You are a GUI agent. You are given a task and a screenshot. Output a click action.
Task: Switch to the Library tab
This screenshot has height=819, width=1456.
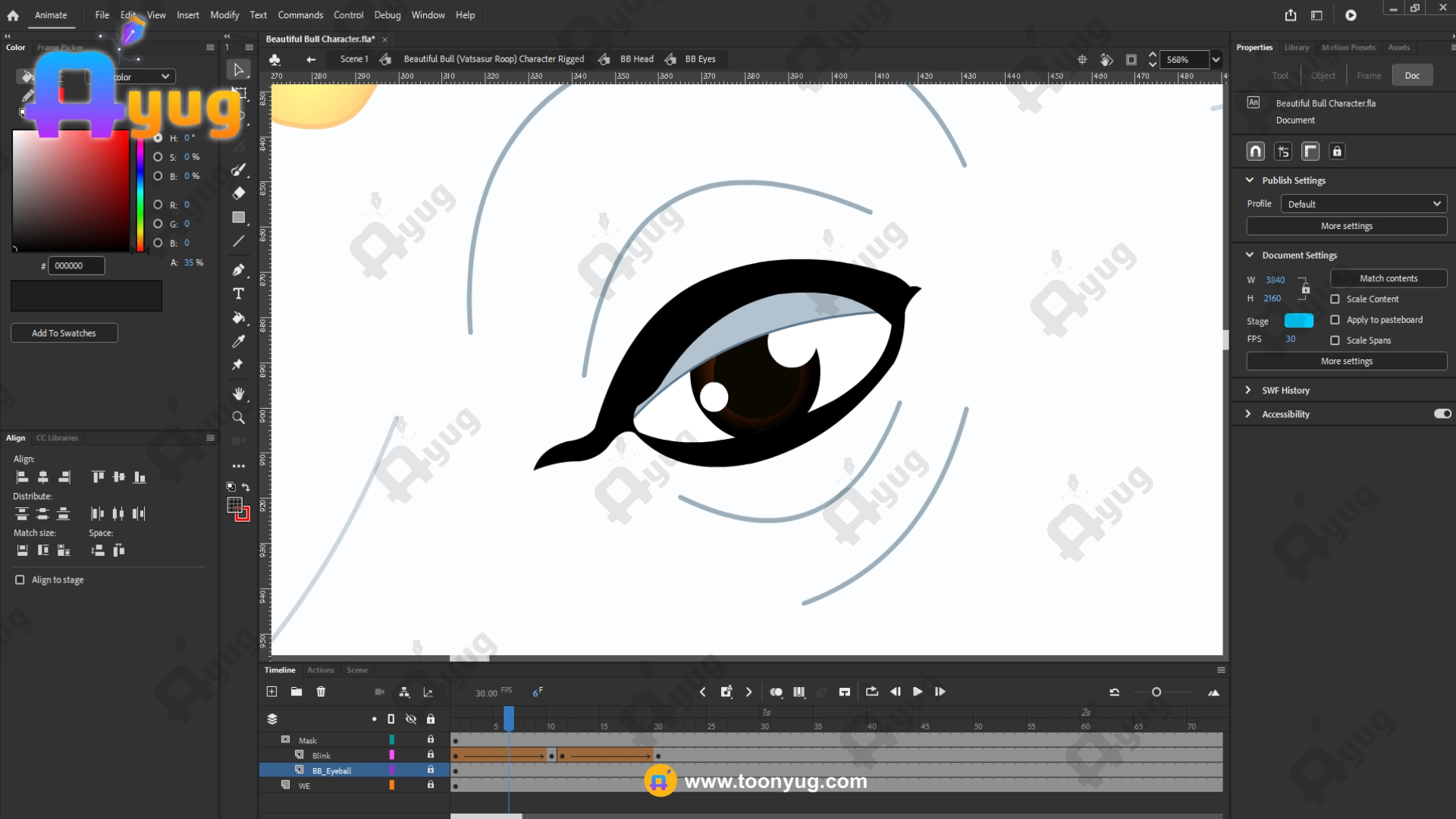[1296, 47]
